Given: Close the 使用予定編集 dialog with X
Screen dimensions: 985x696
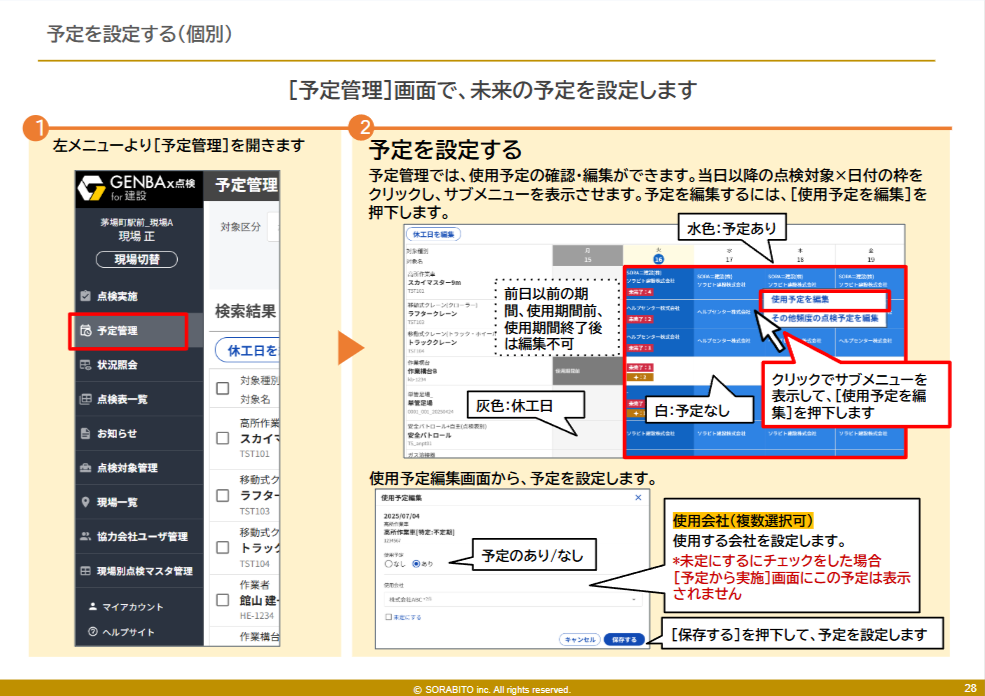Looking at the screenshot, I should [x=639, y=497].
